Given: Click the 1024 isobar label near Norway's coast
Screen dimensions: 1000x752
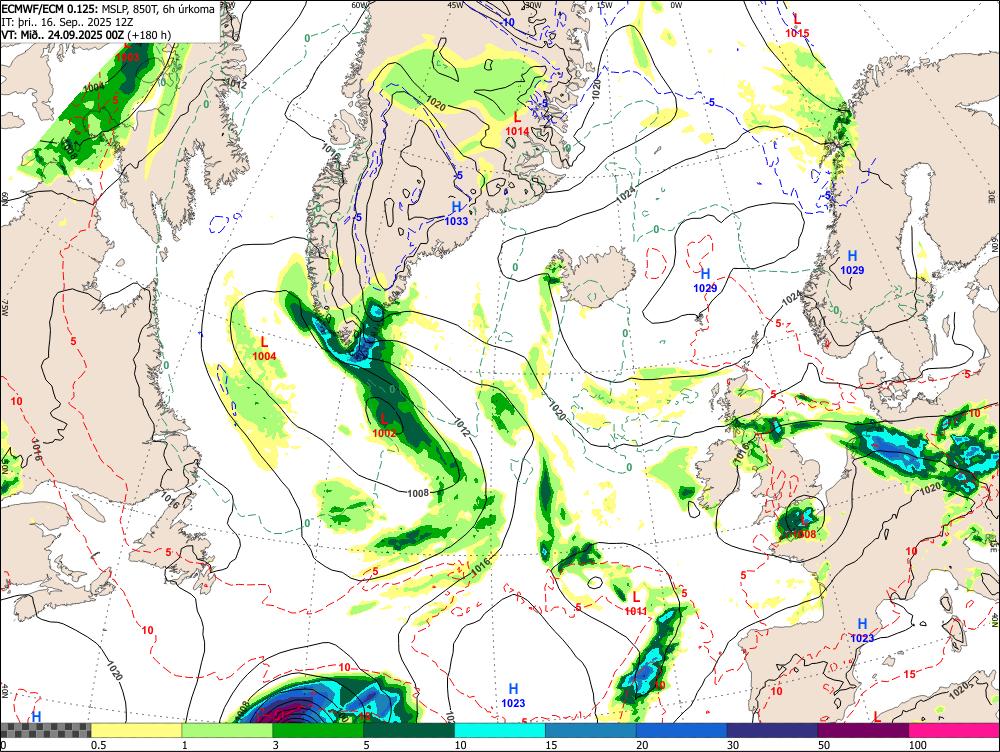Looking at the screenshot, I should (x=791, y=297).
